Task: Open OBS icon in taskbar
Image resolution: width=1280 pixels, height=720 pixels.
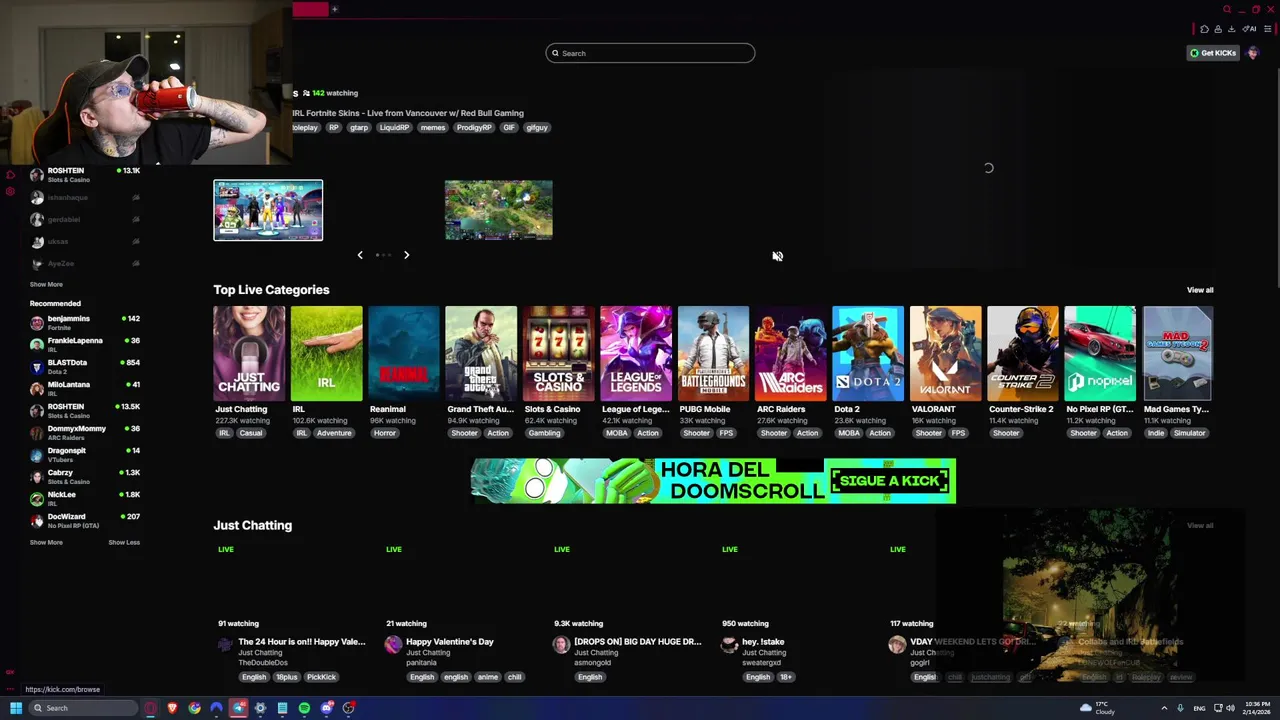Action: point(348,708)
